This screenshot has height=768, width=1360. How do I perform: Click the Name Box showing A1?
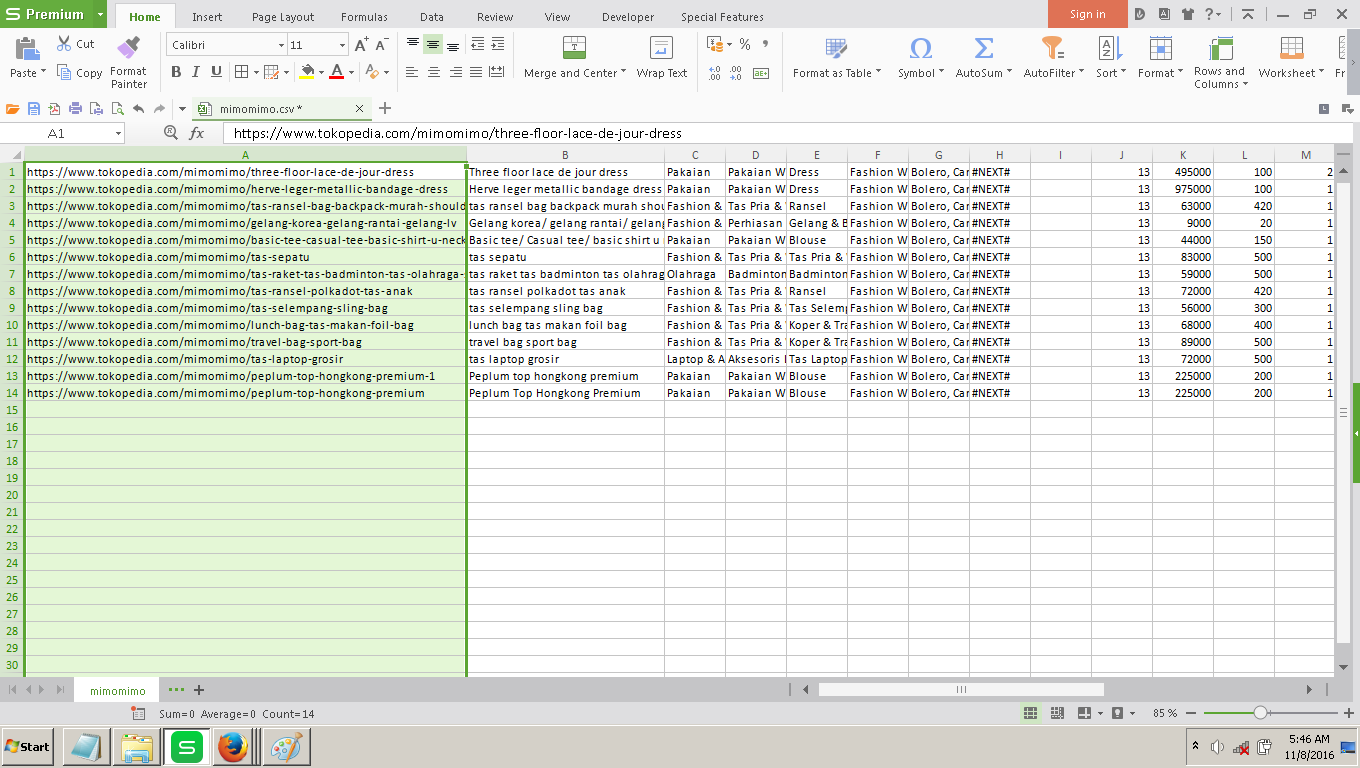click(x=62, y=133)
